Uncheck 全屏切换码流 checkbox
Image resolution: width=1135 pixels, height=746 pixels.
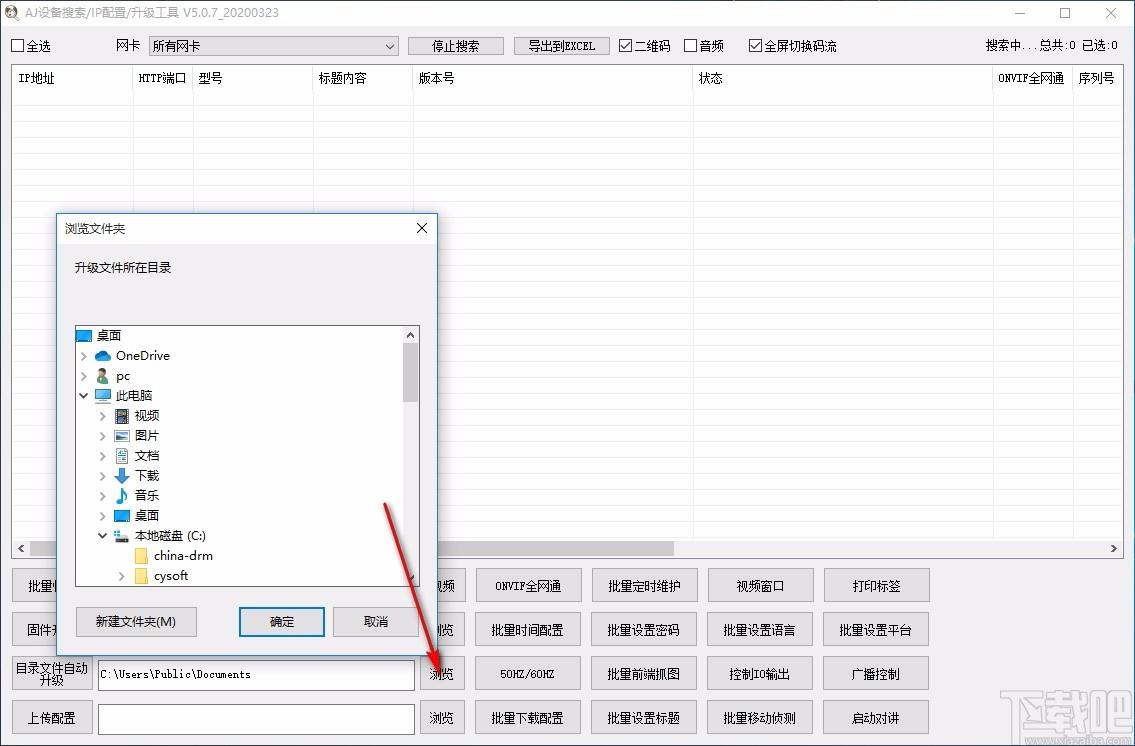(755, 46)
